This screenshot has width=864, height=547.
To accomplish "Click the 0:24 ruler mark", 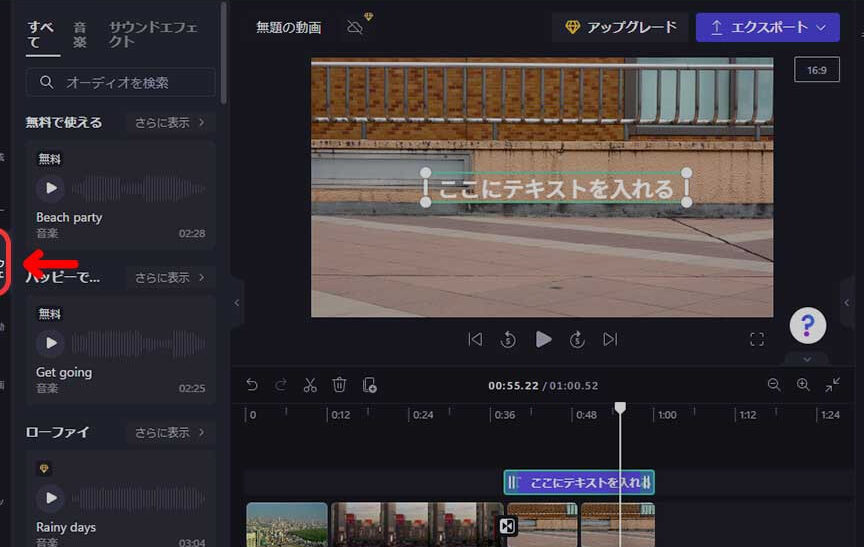I will pyautogui.click(x=423, y=415).
